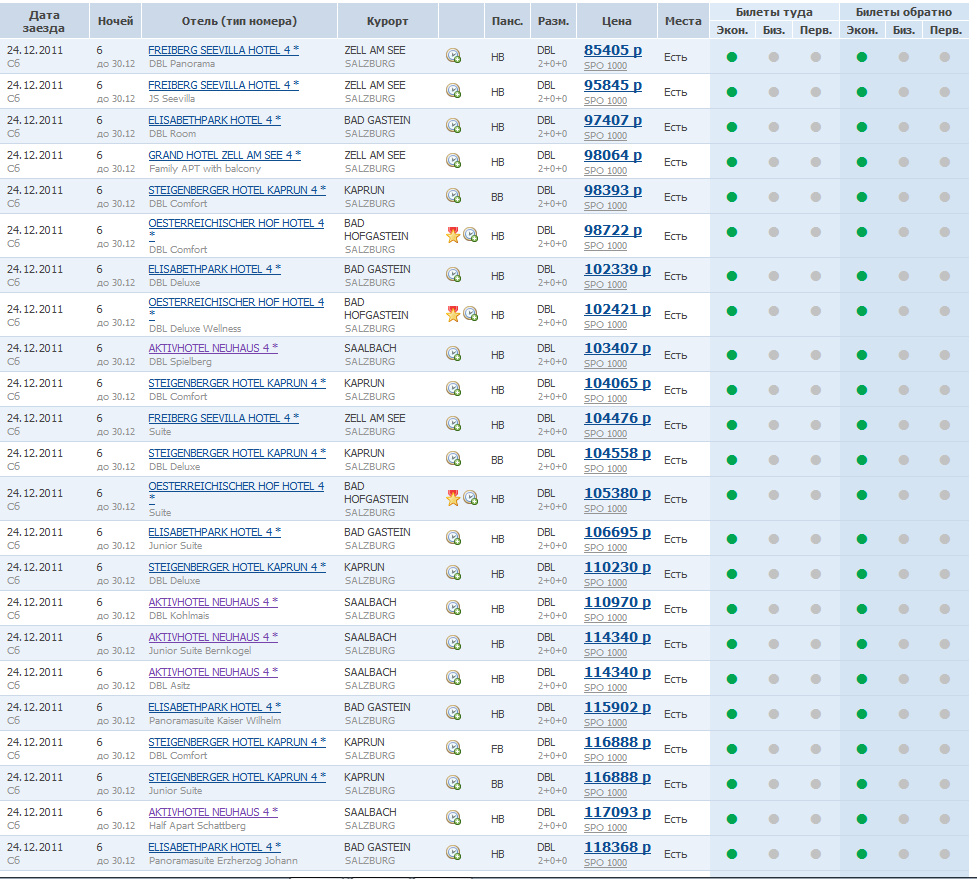Sort by the Цена column header
The width and height of the screenshot is (977, 879).
(x=617, y=21)
